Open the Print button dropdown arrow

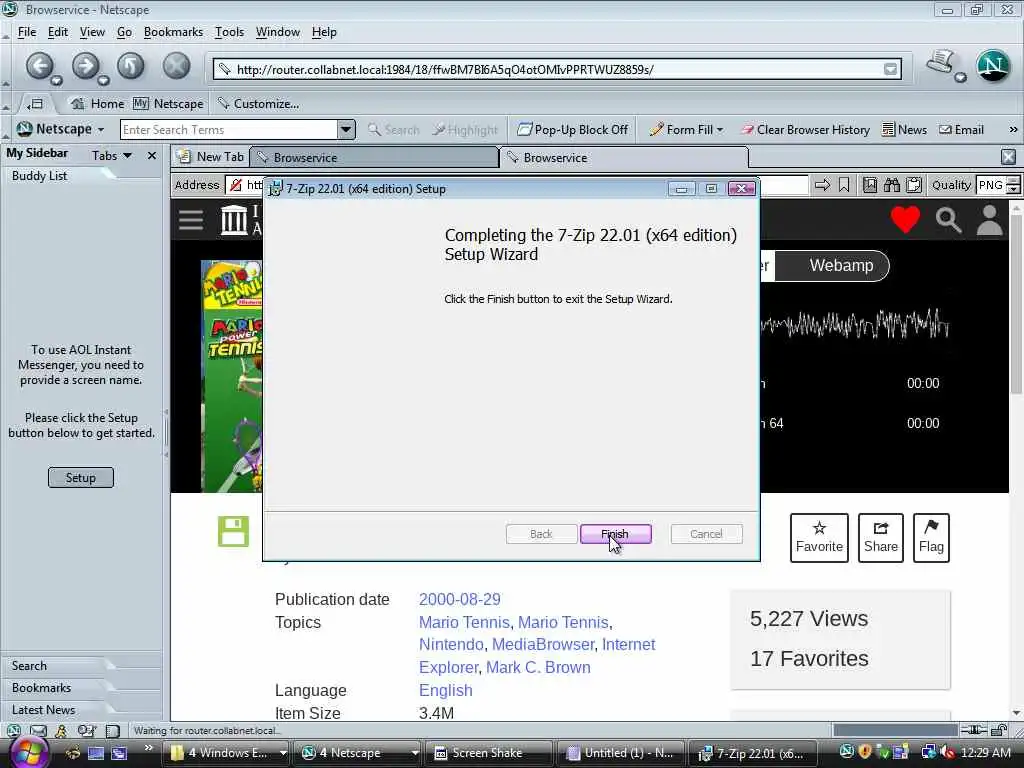tap(960, 78)
